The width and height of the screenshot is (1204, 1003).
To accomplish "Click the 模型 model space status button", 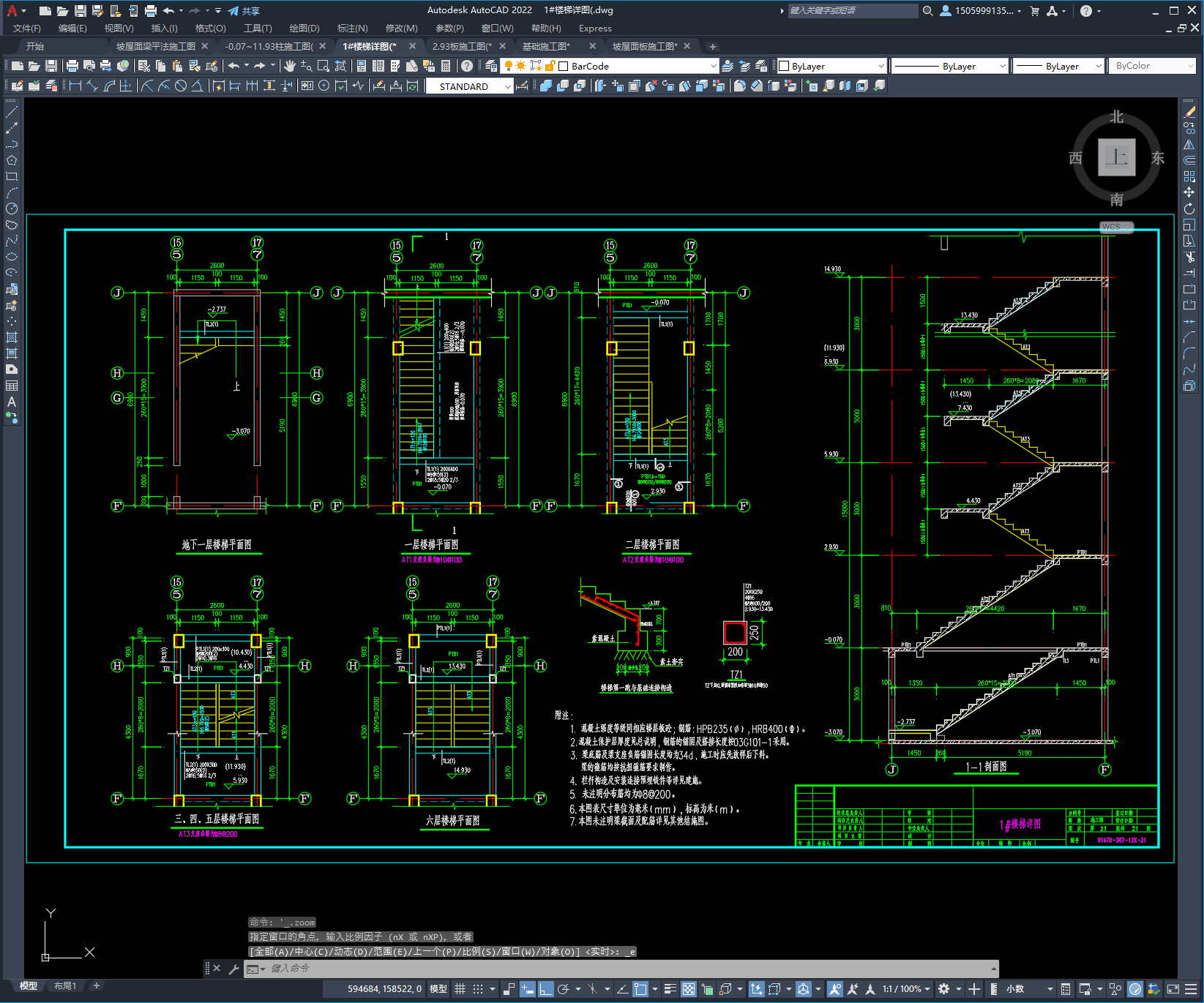I will coord(438,989).
